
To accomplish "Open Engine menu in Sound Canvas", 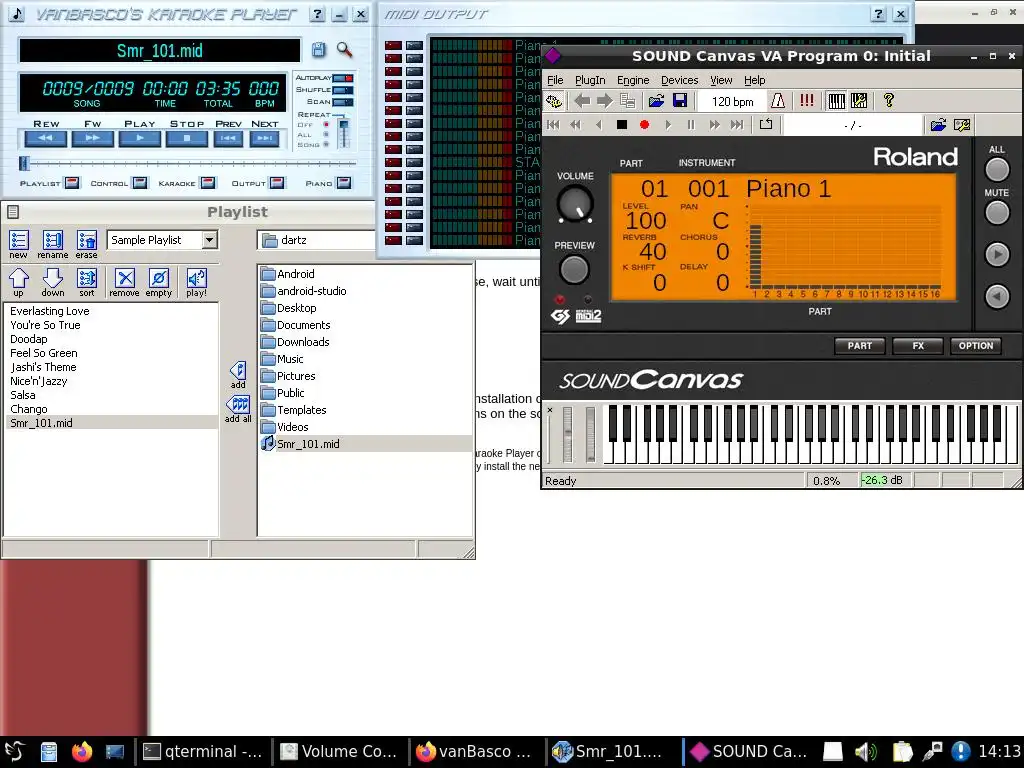I will (633, 80).
